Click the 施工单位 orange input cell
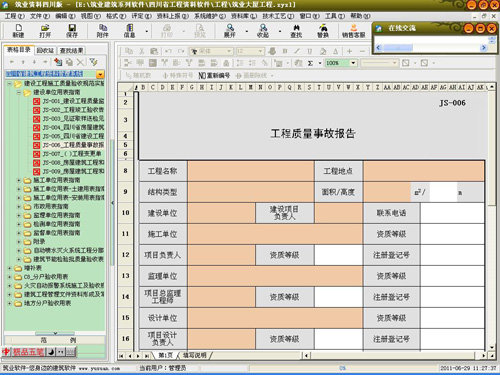This screenshot has width=500, height=375. click(x=276, y=234)
